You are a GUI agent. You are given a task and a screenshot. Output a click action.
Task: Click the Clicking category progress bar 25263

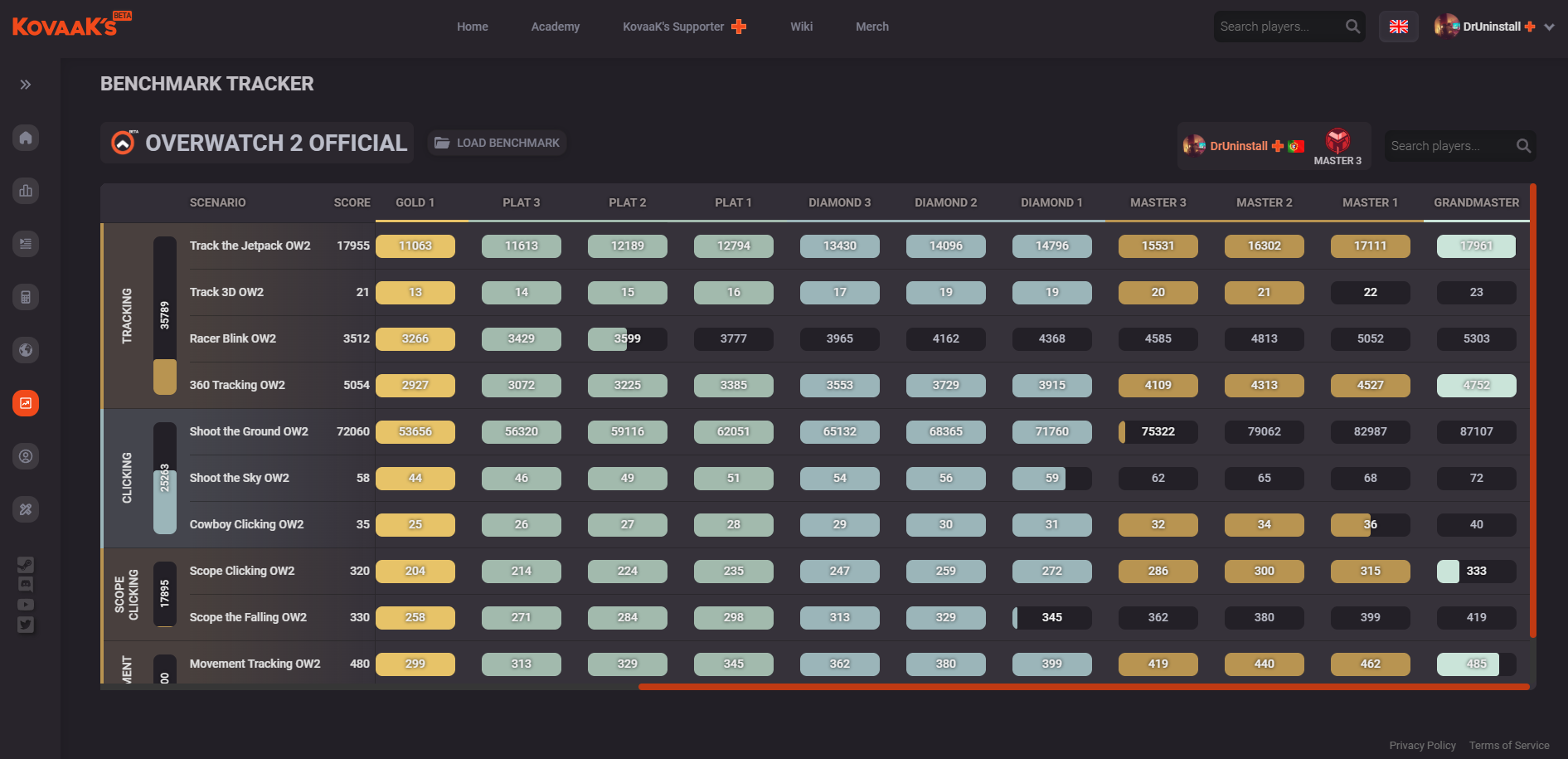click(x=165, y=478)
